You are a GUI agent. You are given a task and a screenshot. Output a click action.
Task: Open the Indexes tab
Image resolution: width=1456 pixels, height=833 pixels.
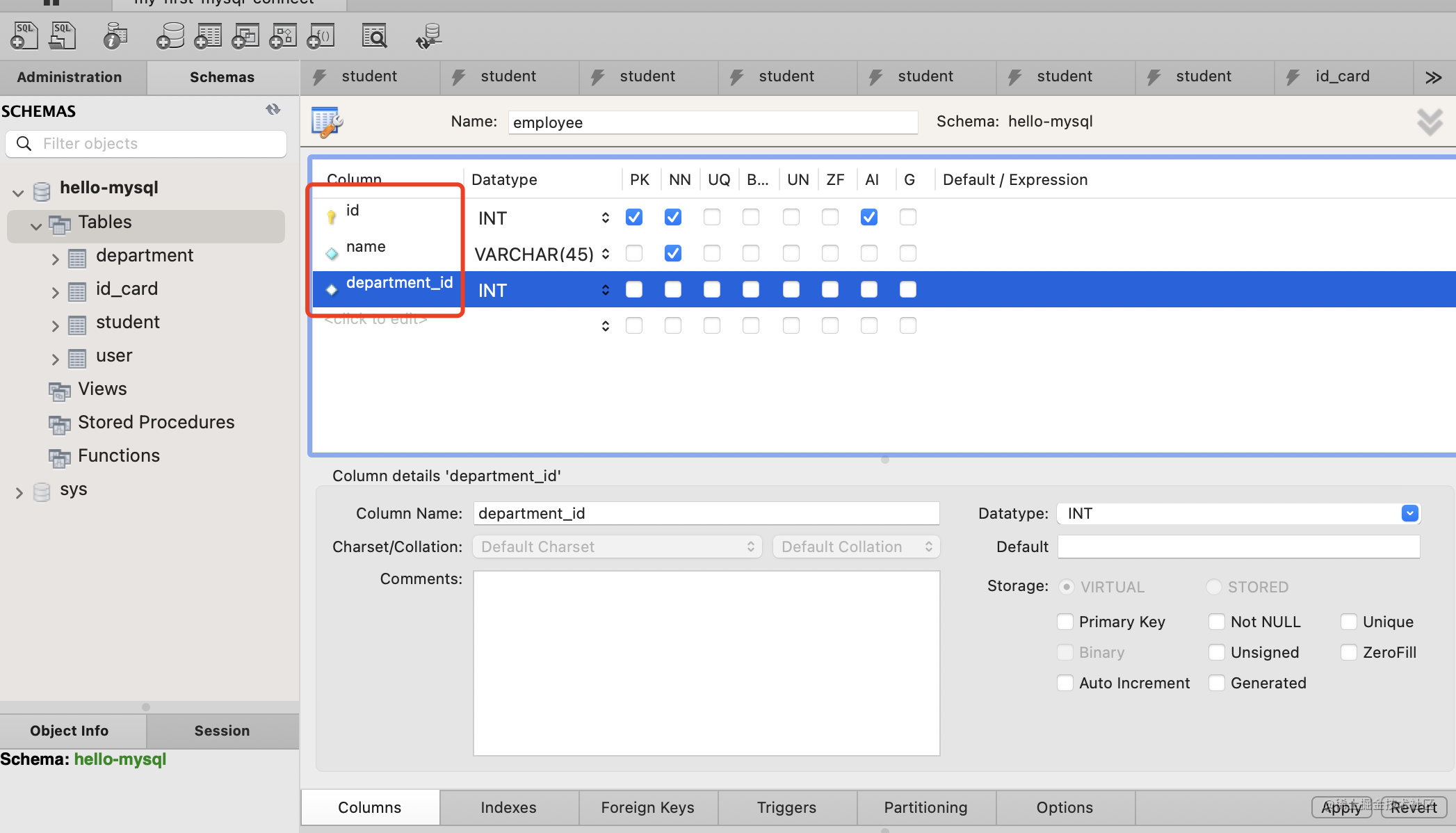(x=508, y=807)
